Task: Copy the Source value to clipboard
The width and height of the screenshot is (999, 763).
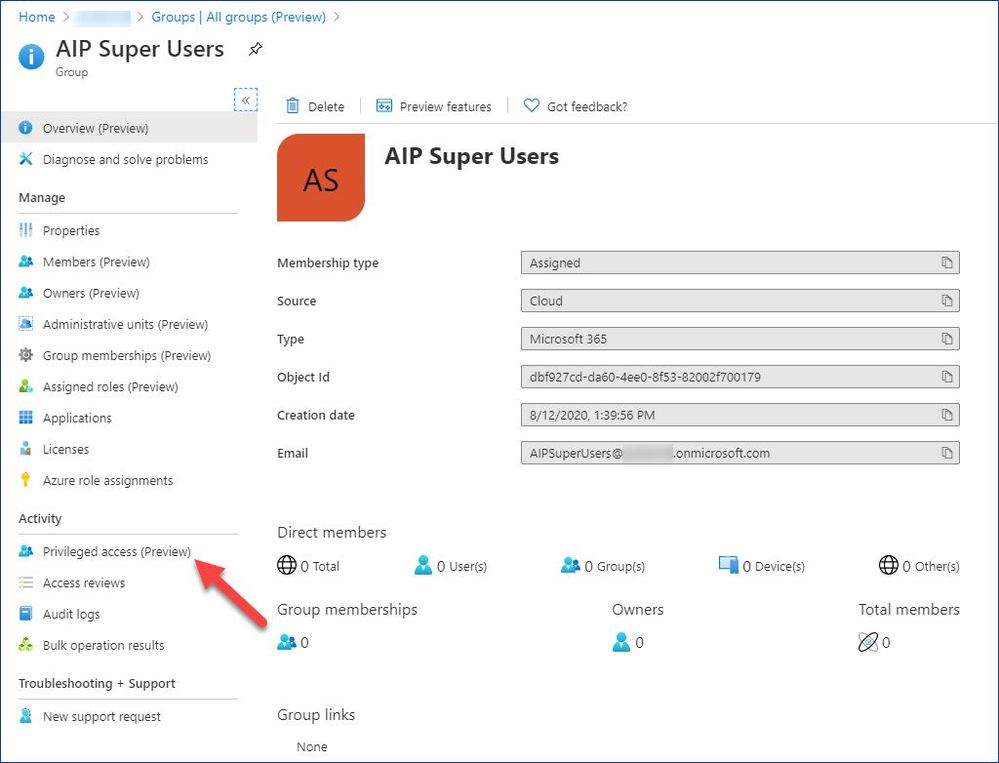Action: [x=947, y=301]
